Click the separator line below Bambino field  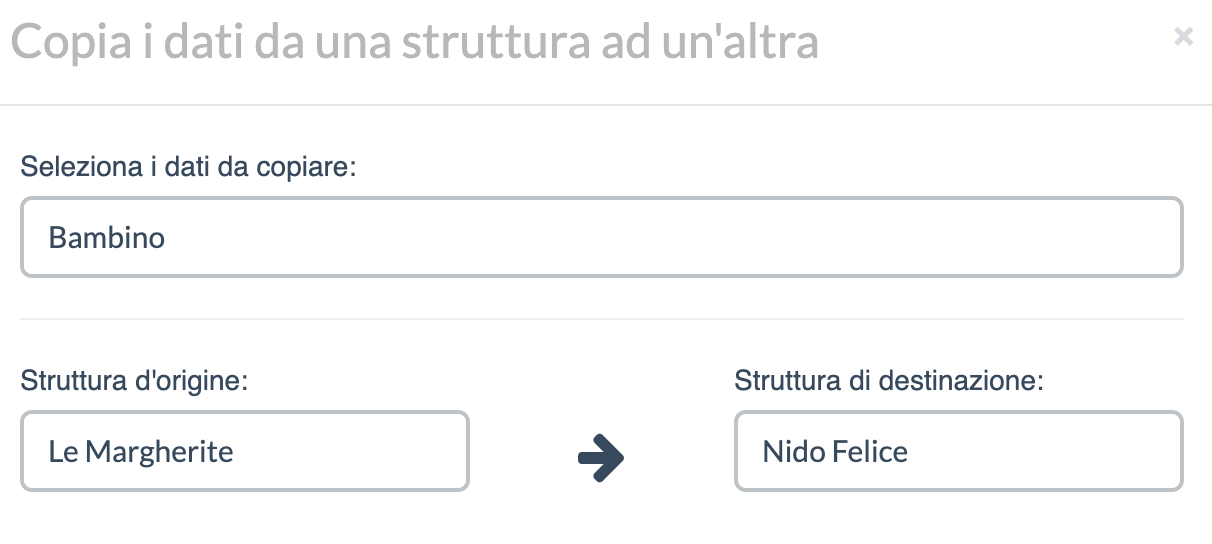click(x=601, y=319)
